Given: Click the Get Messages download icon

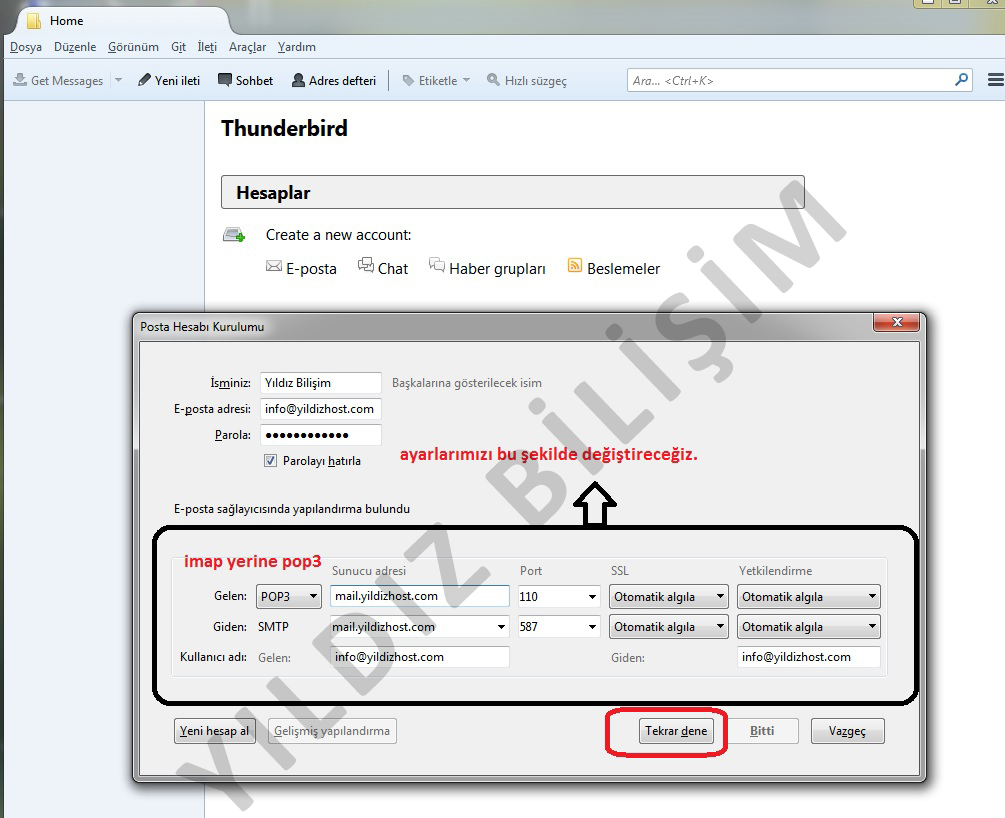Looking at the screenshot, I should pyautogui.click(x=20, y=80).
